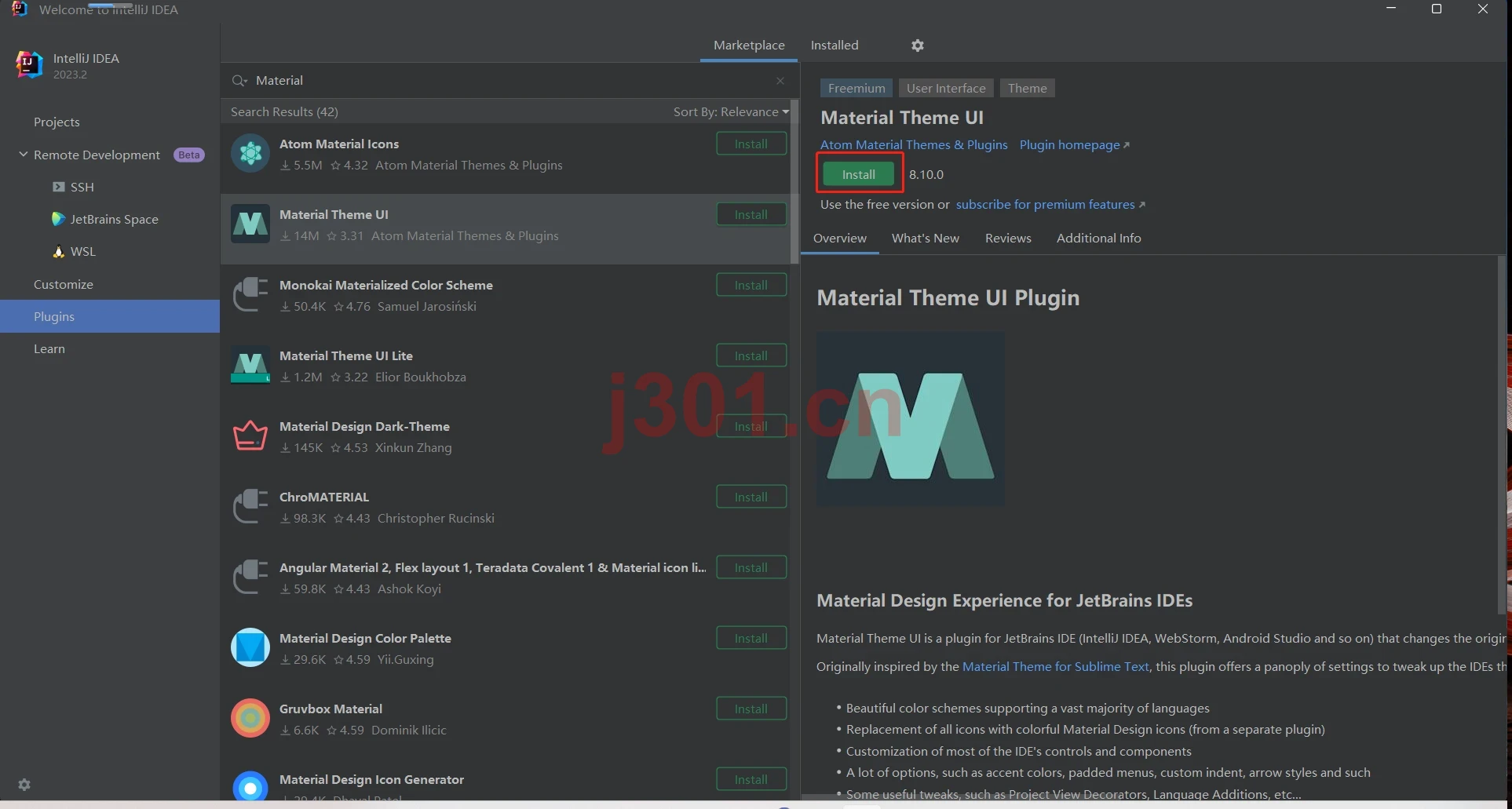The height and width of the screenshot is (809, 1512).
Task: Install Angular Material 2 plugin
Action: click(751, 567)
